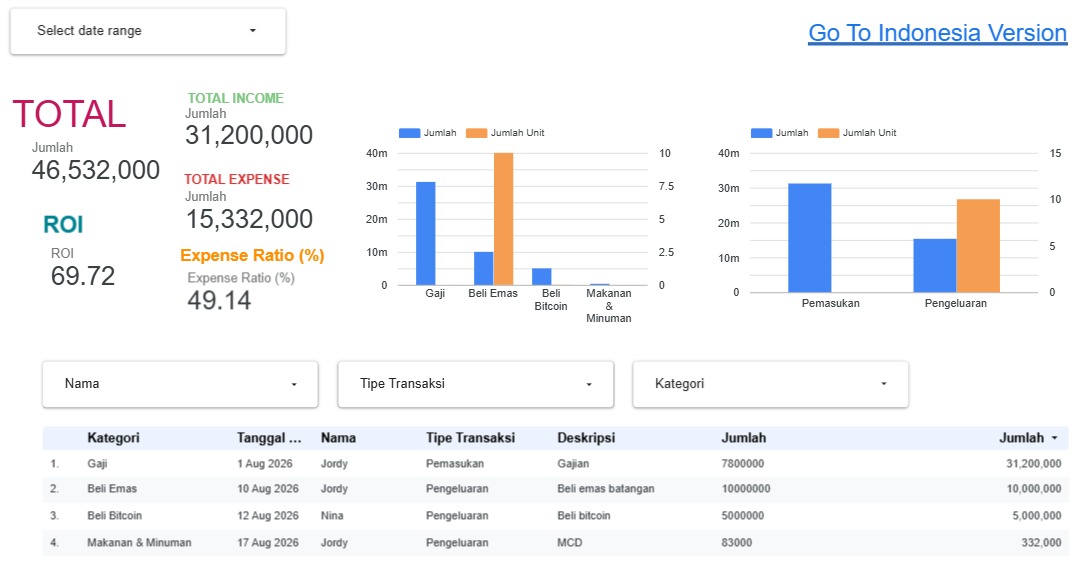
Task: Click the orange Pengeluaran bar
Action: [978, 246]
